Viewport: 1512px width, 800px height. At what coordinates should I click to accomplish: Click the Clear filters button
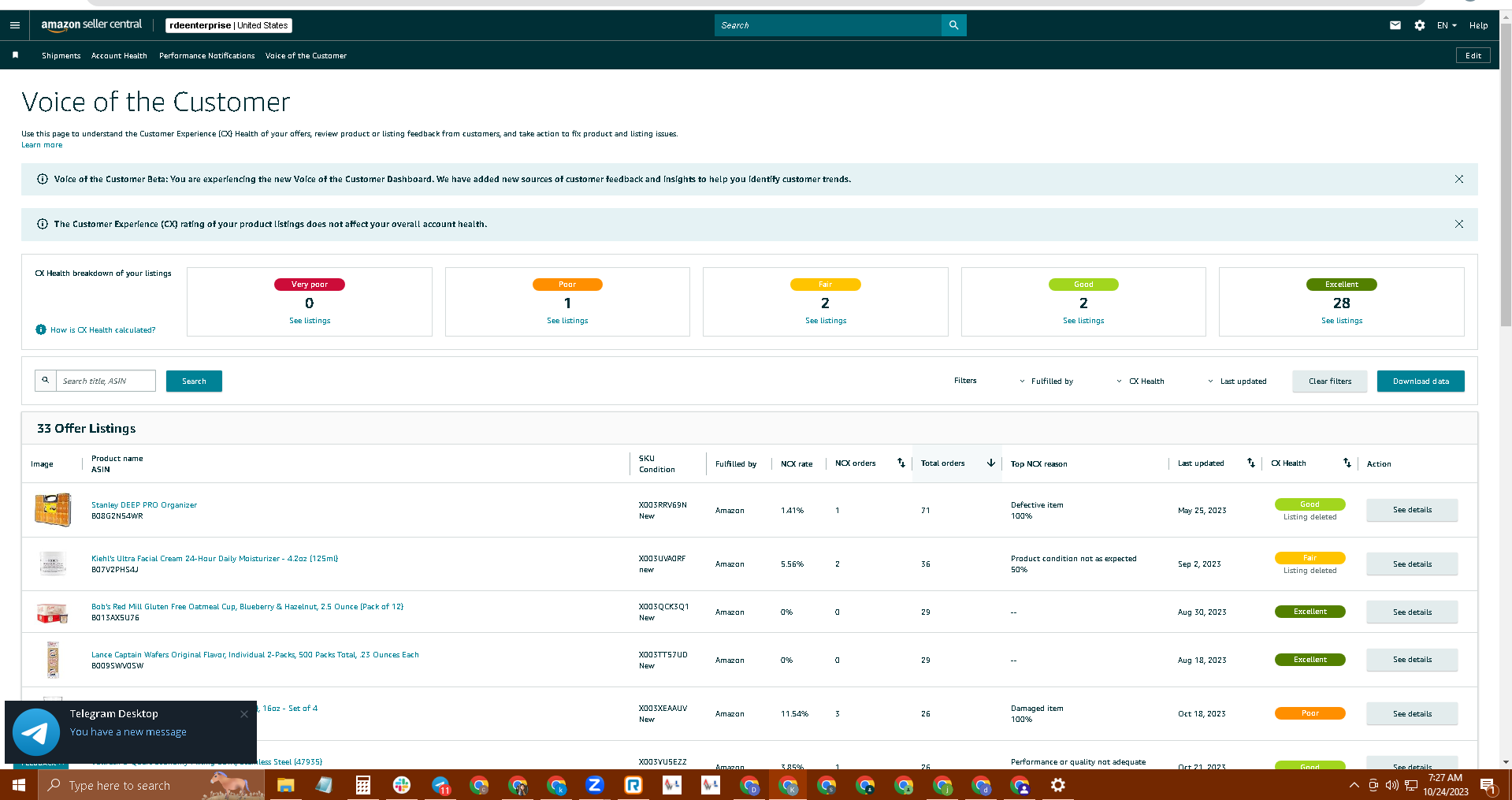(1330, 381)
